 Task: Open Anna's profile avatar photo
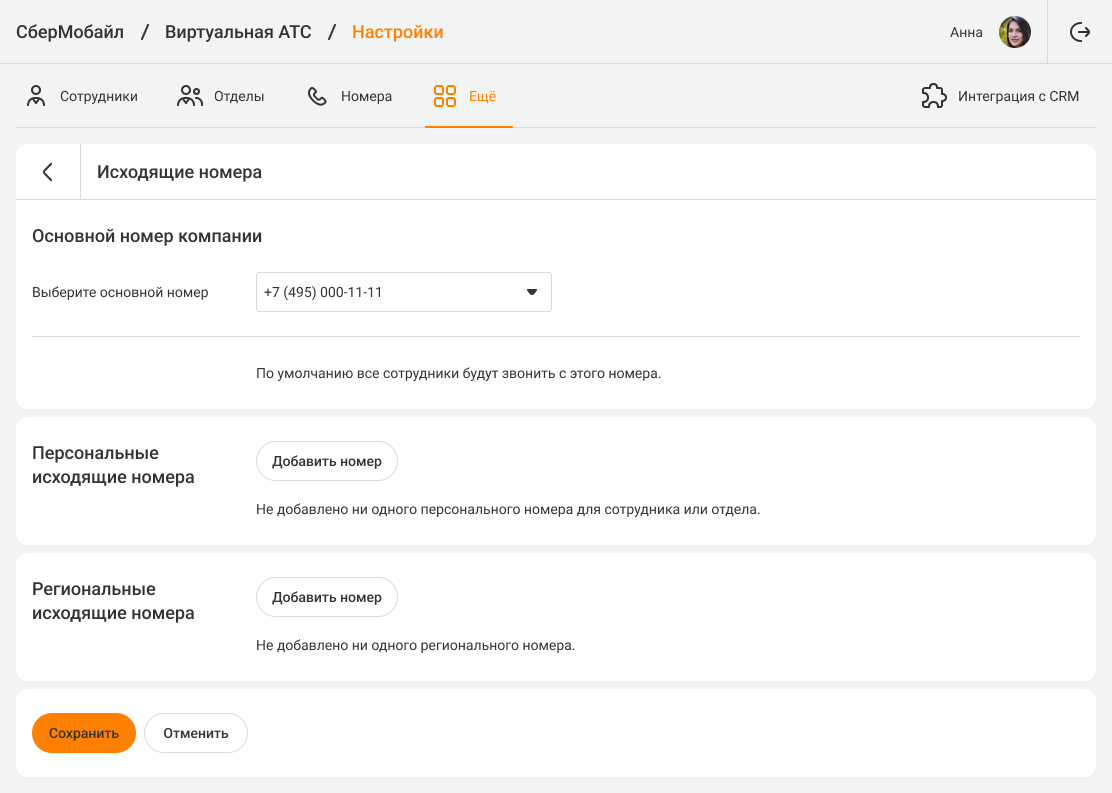1015,32
